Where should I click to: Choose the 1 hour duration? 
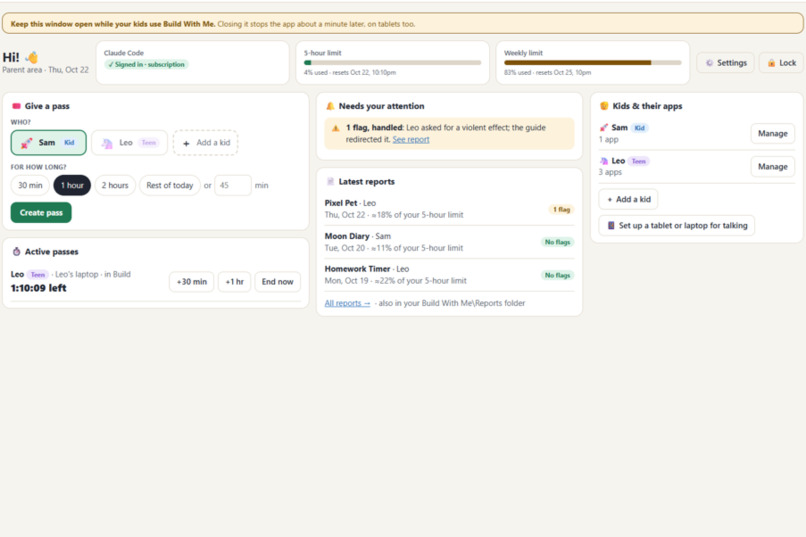72,185
